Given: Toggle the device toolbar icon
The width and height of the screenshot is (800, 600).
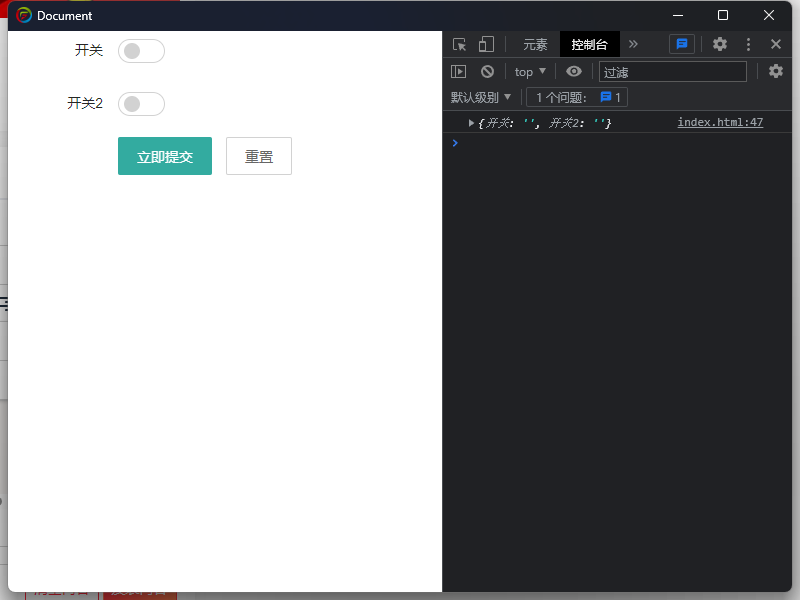Looking at the screenshot, I should [x=486, y=44].
